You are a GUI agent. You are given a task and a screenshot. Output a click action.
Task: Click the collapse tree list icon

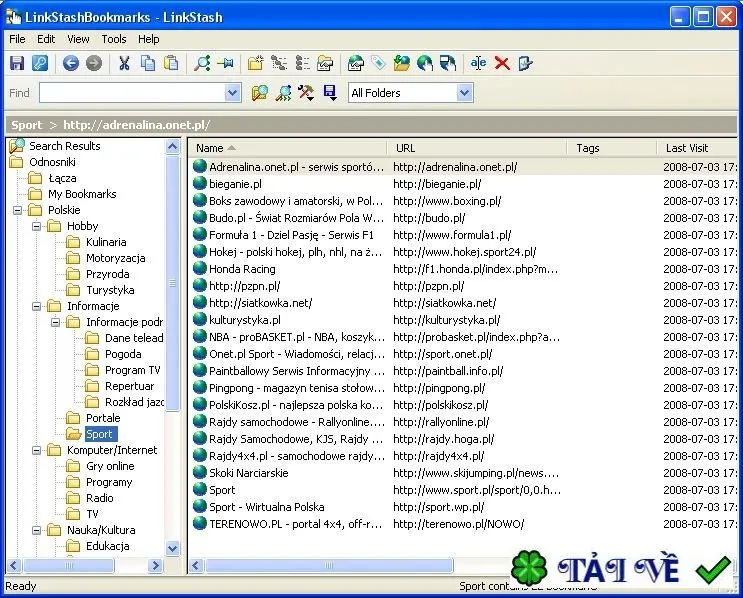tap(302, 63)
